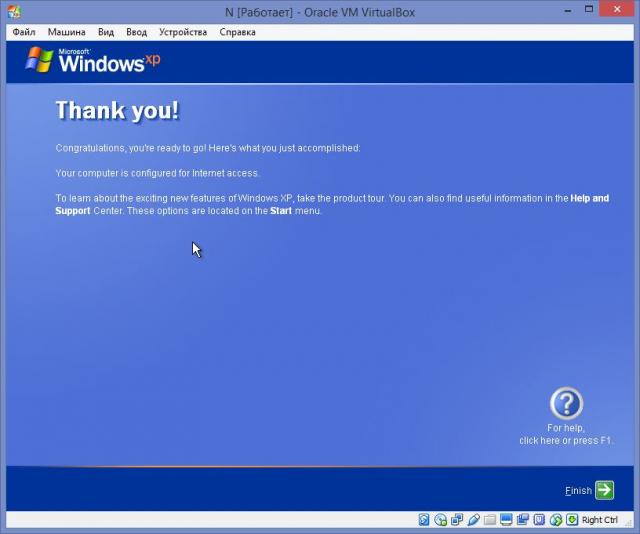Click the keyboard capture green arrow icon
The width and height of the screenshot is (640, 534).
(x=572, y=519)
